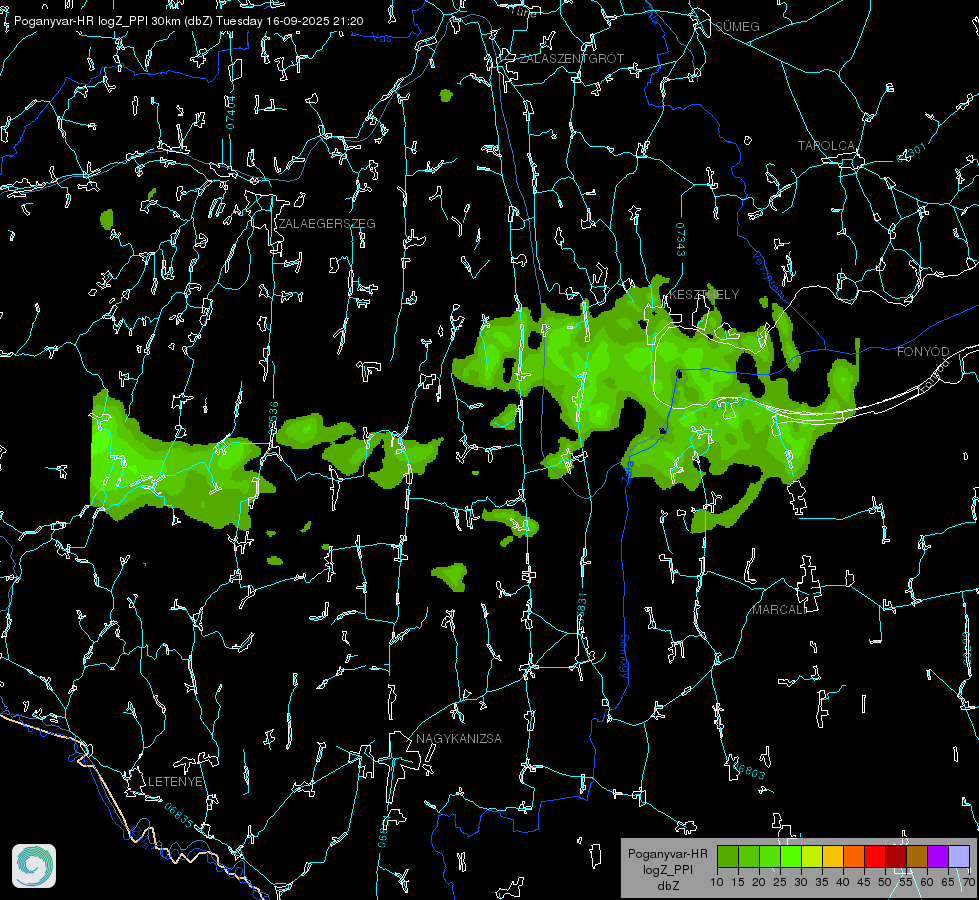Click the 06835 route label
Screen dimensions: 979x900
pos(179,815)
